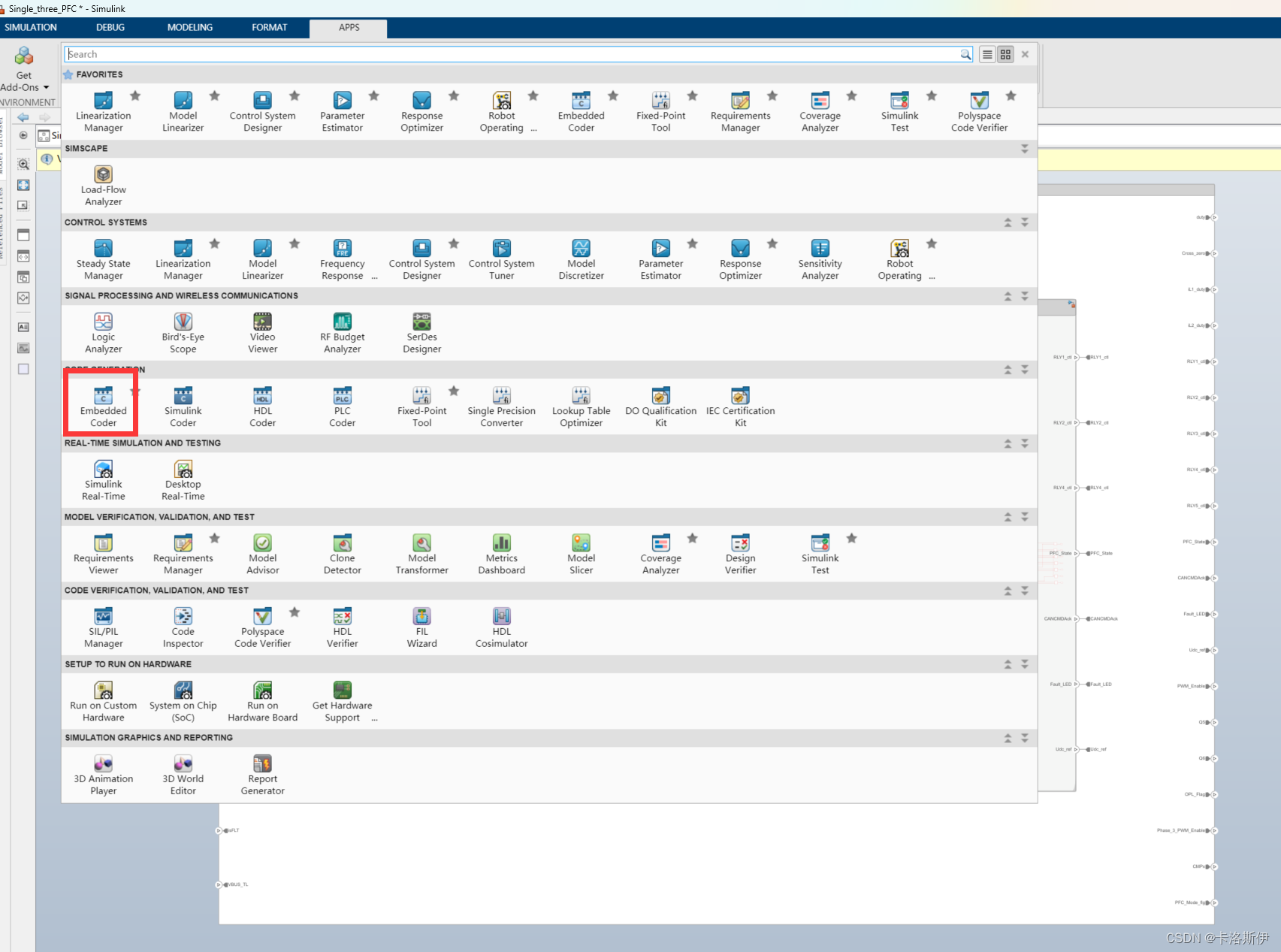The image size is (1281, 952).
Task: Collapse the Code Generation section
Action: tap(1008, 370)
